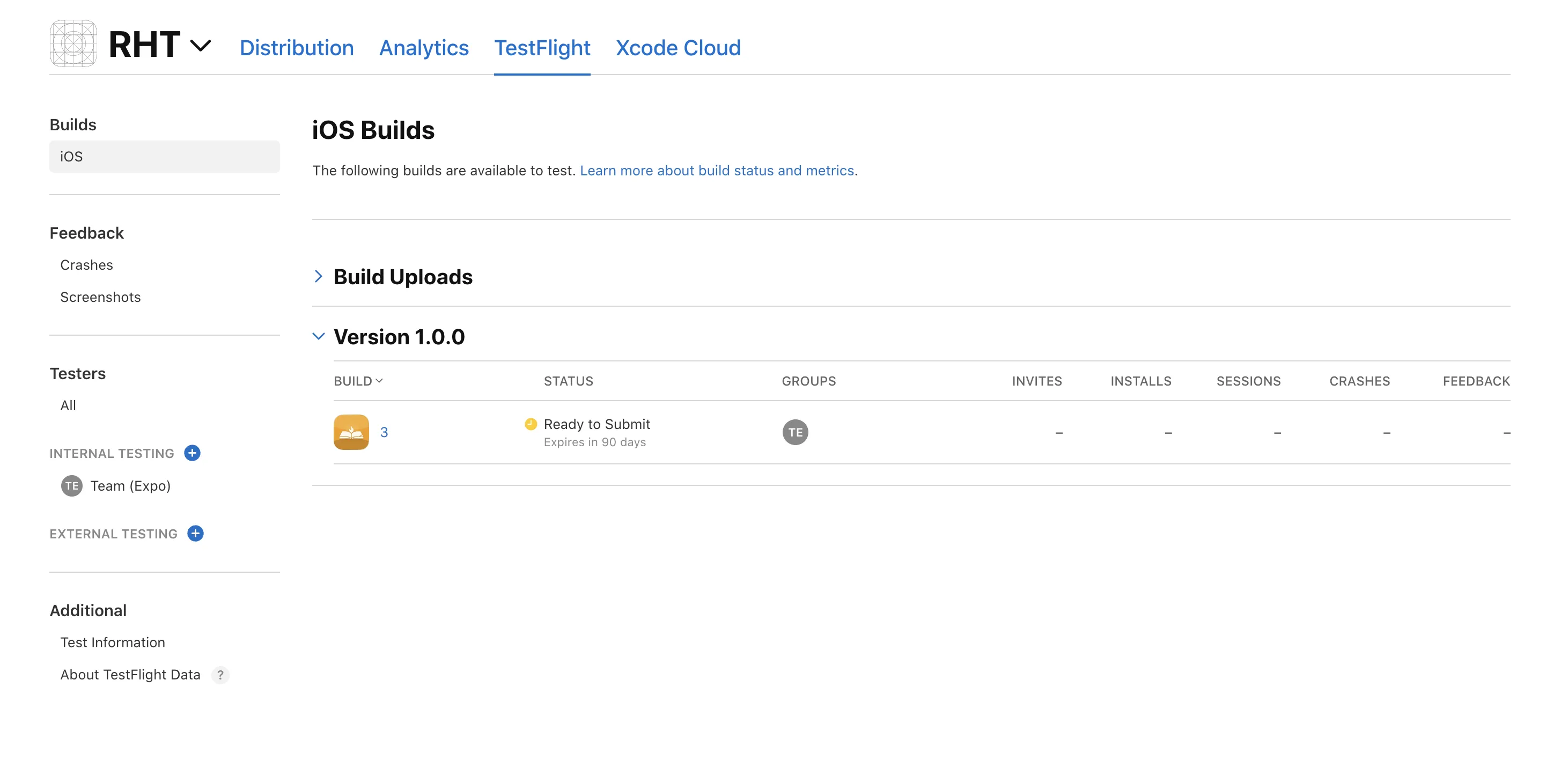1561x784 pixels.
Task: Add a new external testing group
Action: pyautogui.click(x=195, y=533)
